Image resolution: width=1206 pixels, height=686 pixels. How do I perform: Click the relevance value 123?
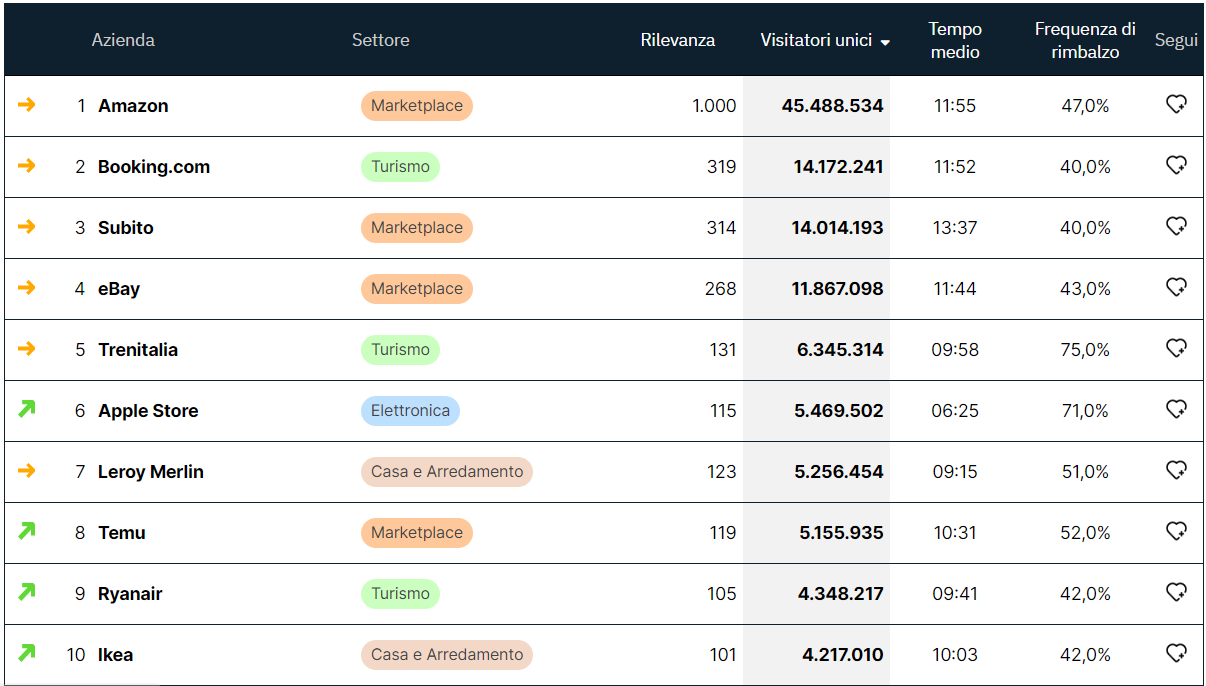[722, 472]
